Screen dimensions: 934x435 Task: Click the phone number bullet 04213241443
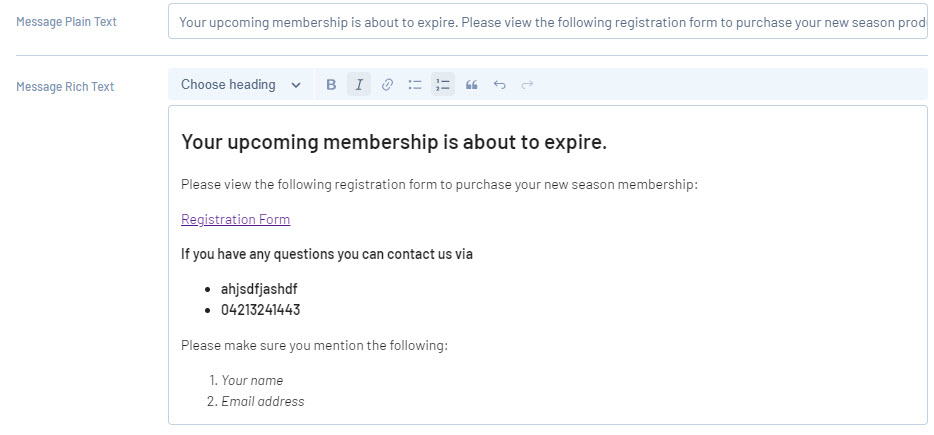point(260,310)
